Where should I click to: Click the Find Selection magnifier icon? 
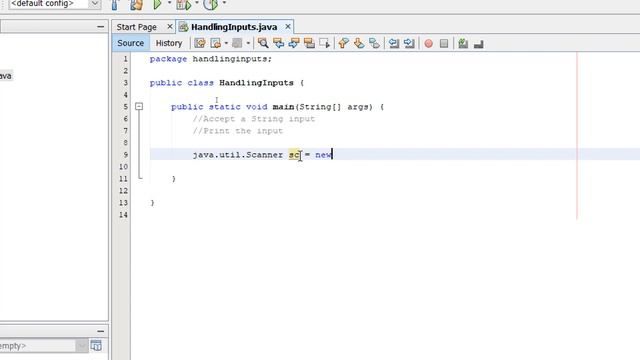point(263,43)
